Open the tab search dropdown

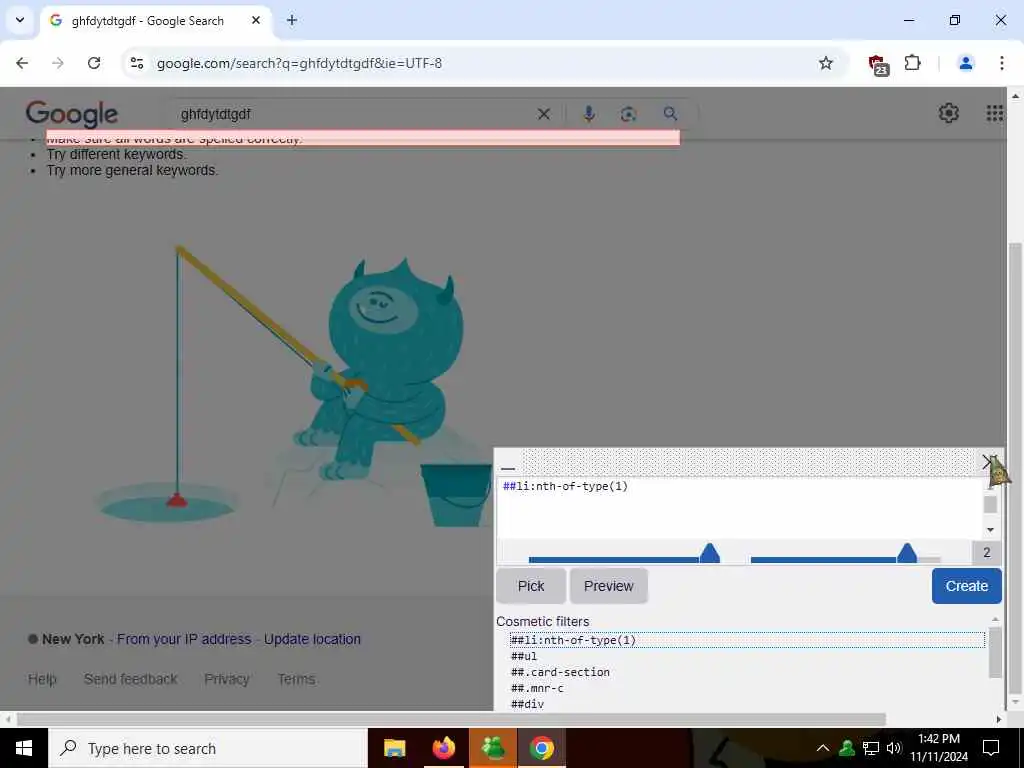coord(20,20)
